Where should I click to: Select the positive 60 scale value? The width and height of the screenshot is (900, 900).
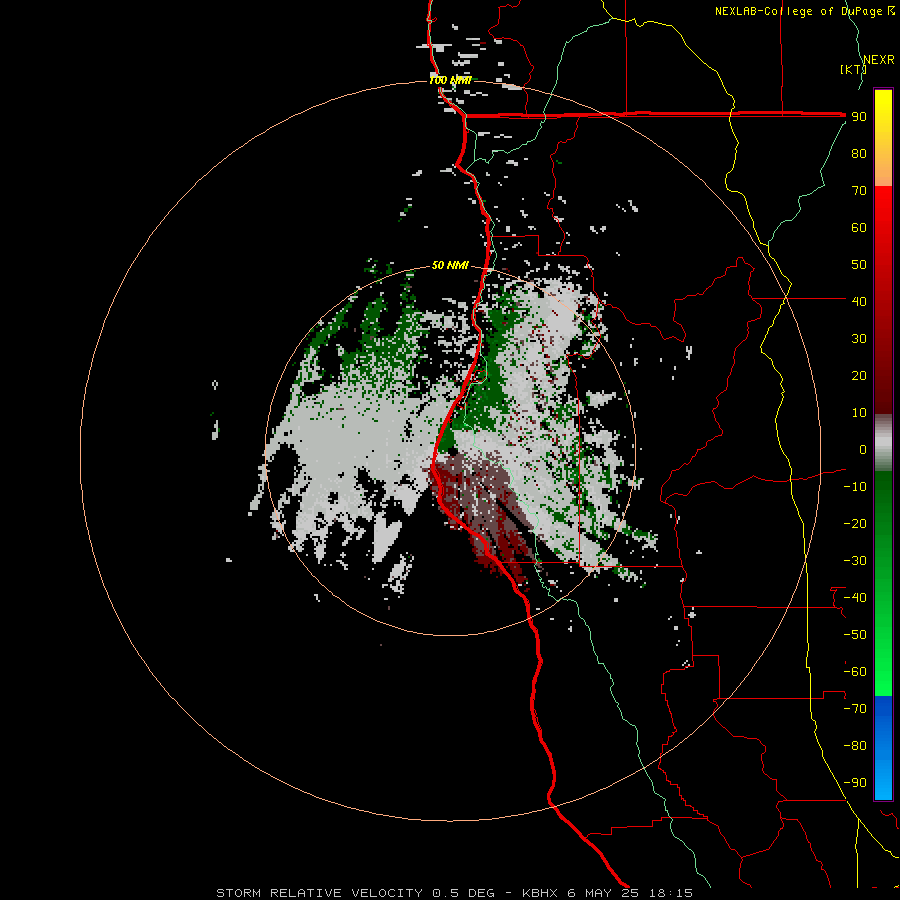click(x=859, y=227)
